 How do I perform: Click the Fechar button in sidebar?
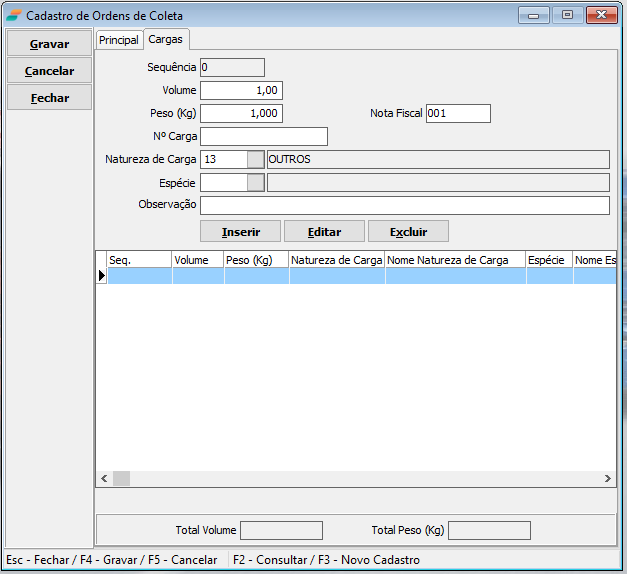49,98
